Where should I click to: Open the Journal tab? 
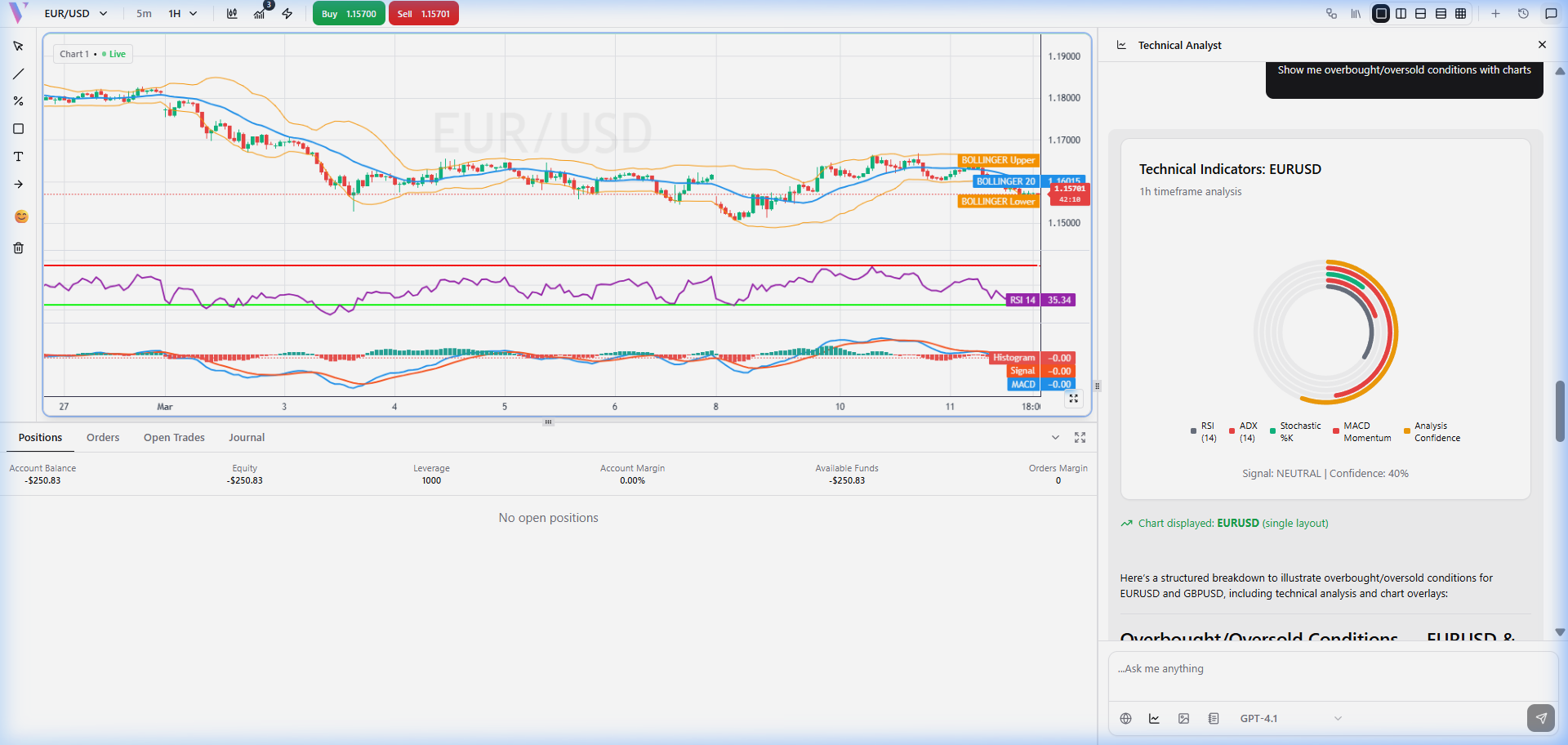[x=247, y=438]
